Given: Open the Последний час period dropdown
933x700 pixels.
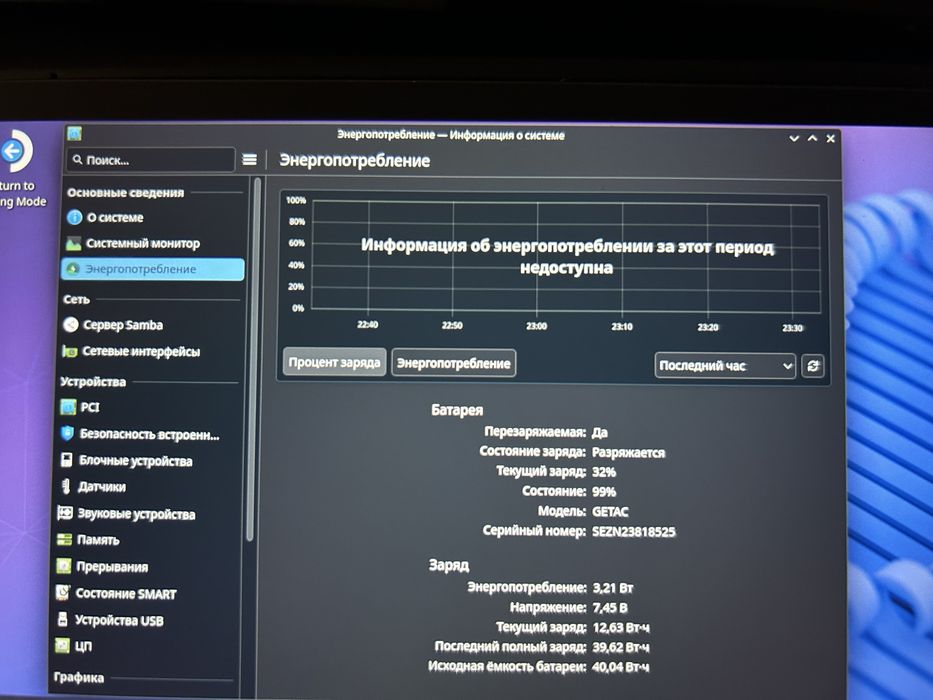Looking at the screenshot, I should click(725, 365).
